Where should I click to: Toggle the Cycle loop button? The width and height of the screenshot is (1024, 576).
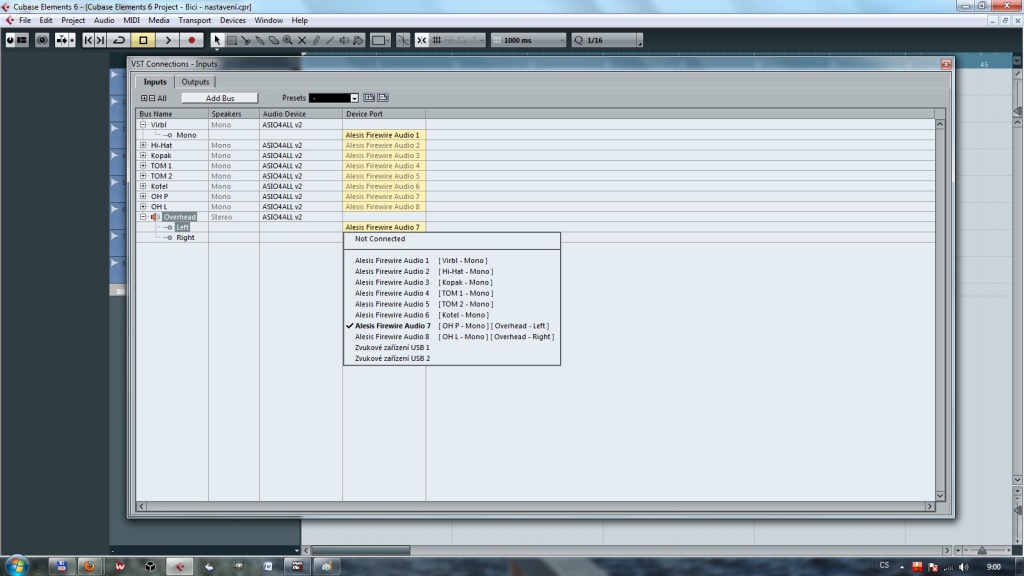point(119,40)
